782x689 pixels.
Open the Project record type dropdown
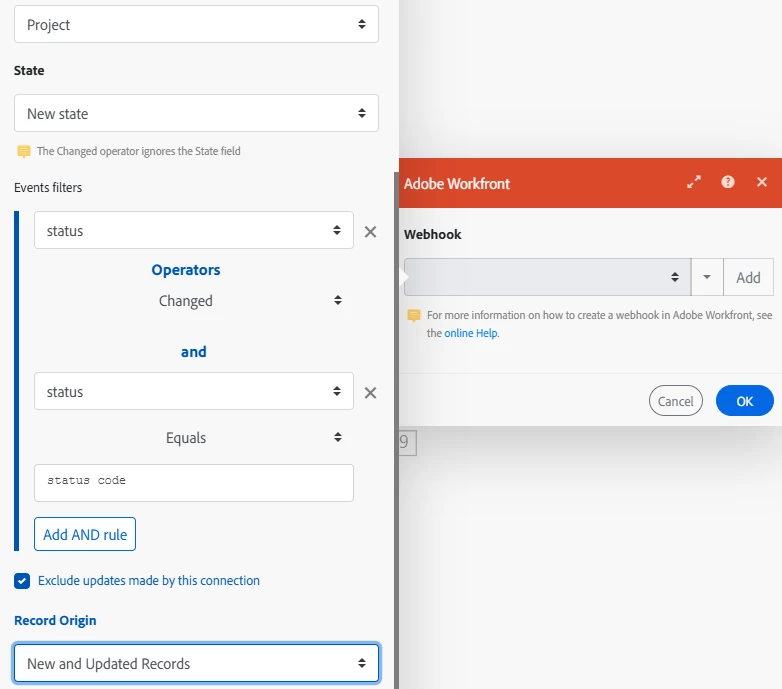pos(196,24)
